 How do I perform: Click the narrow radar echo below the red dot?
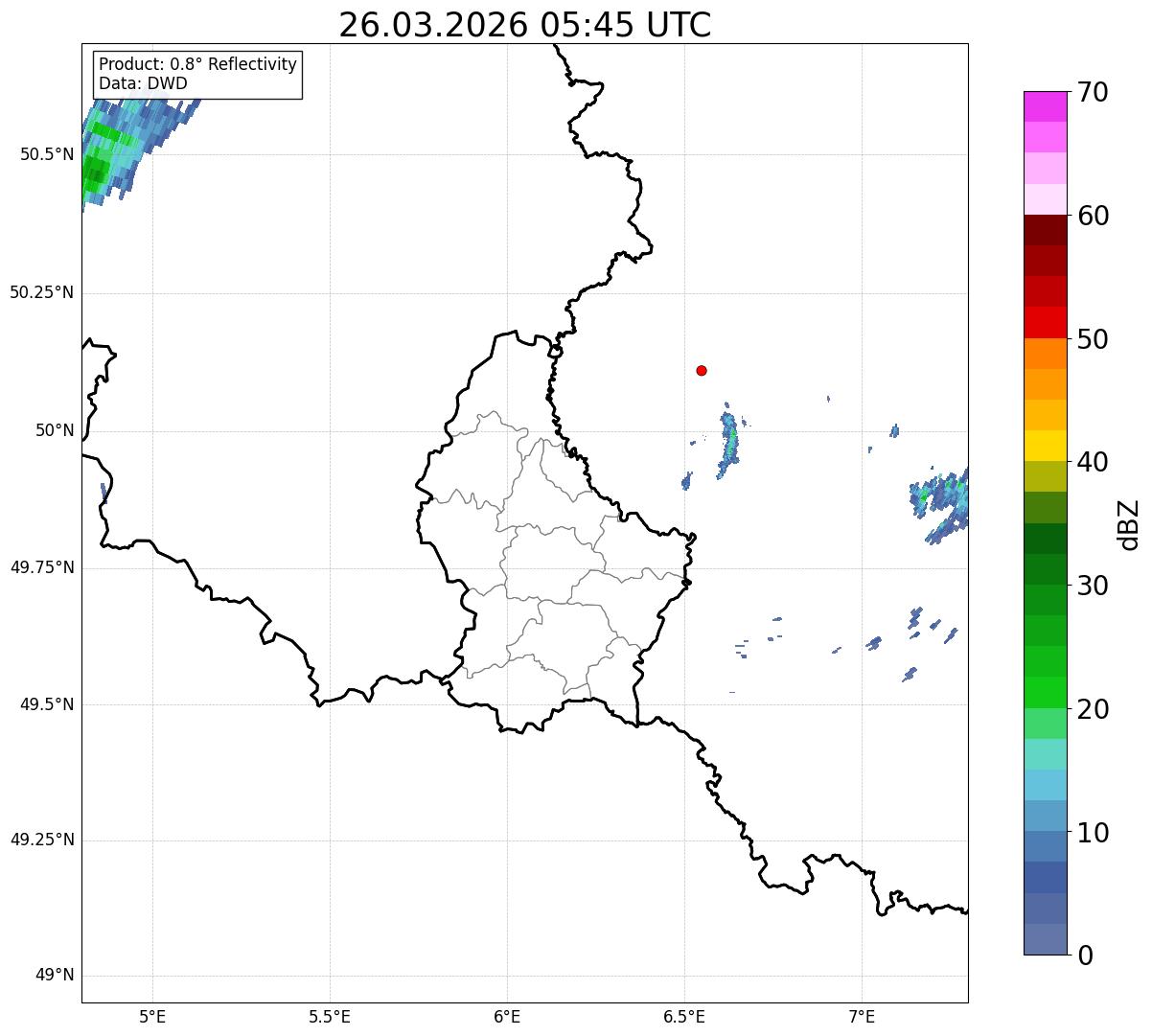(729, 443)
